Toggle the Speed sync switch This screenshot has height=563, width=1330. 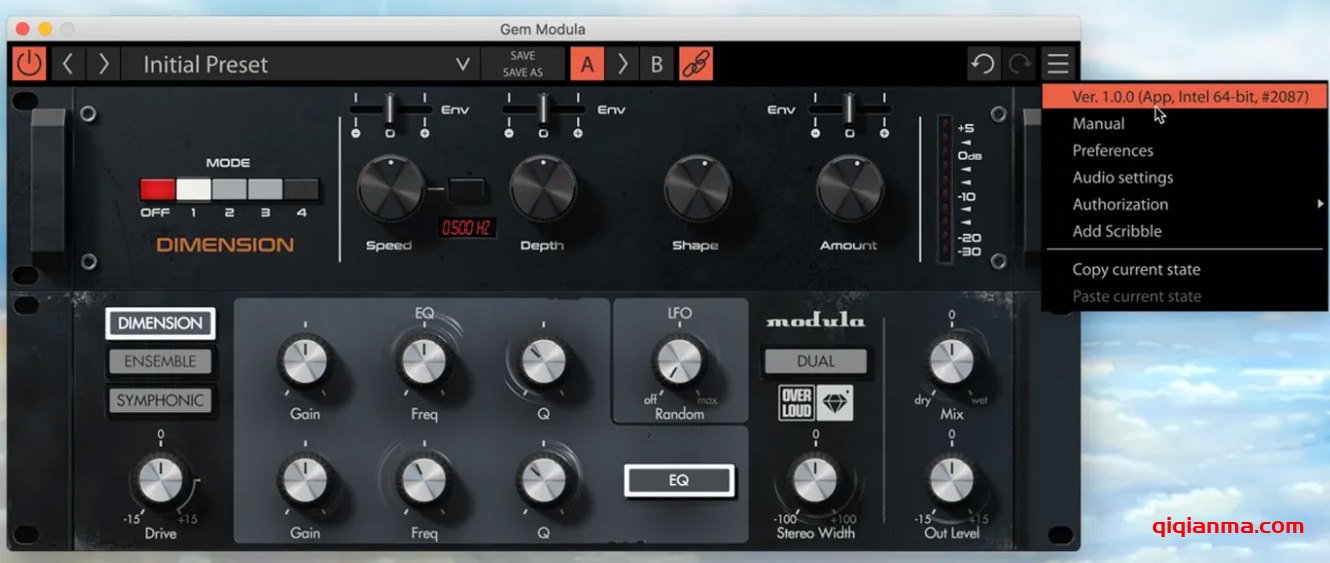[466, 188]
